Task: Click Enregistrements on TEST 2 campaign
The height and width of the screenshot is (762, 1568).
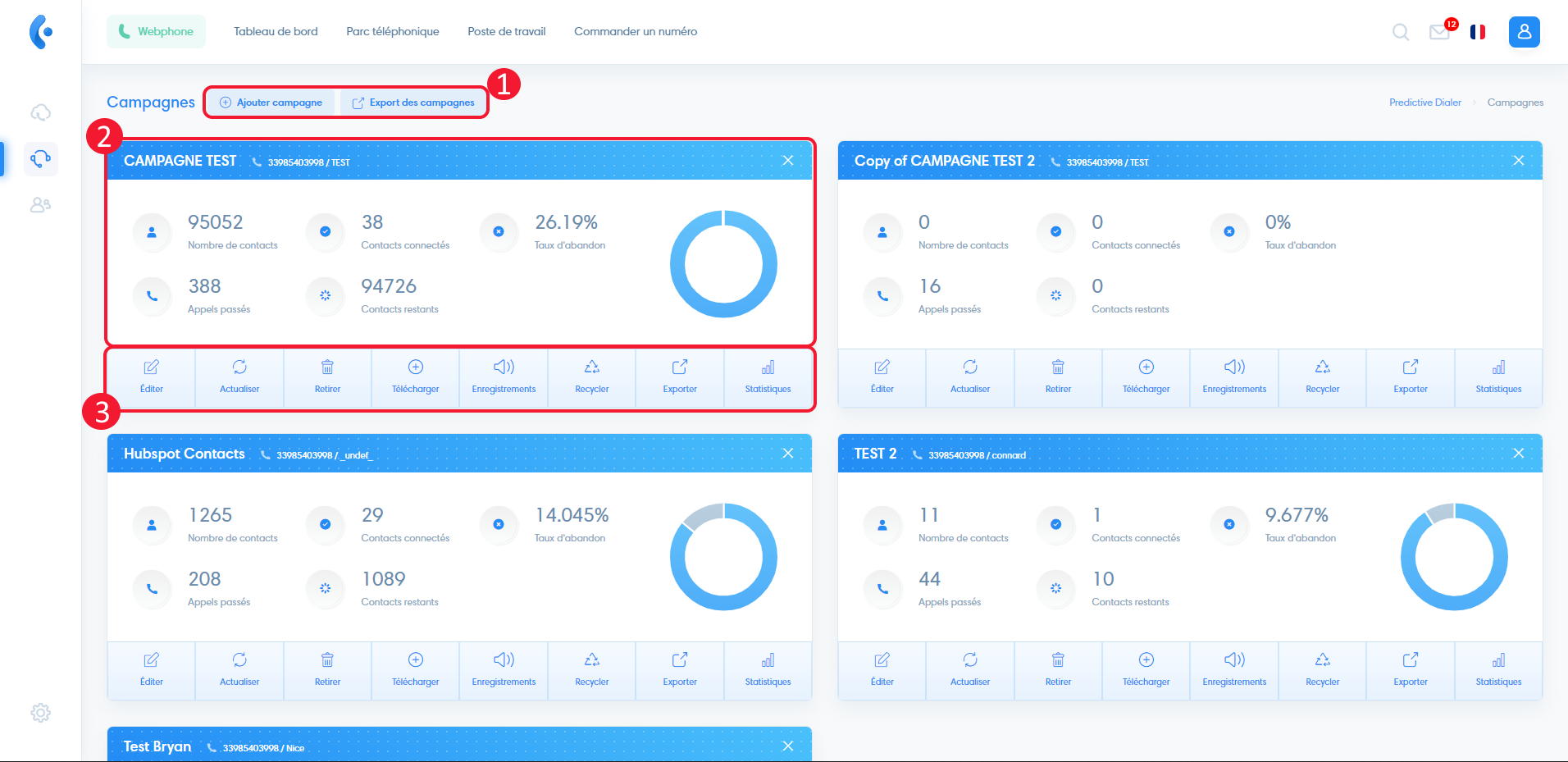Action: click(x=1234, y=670)
